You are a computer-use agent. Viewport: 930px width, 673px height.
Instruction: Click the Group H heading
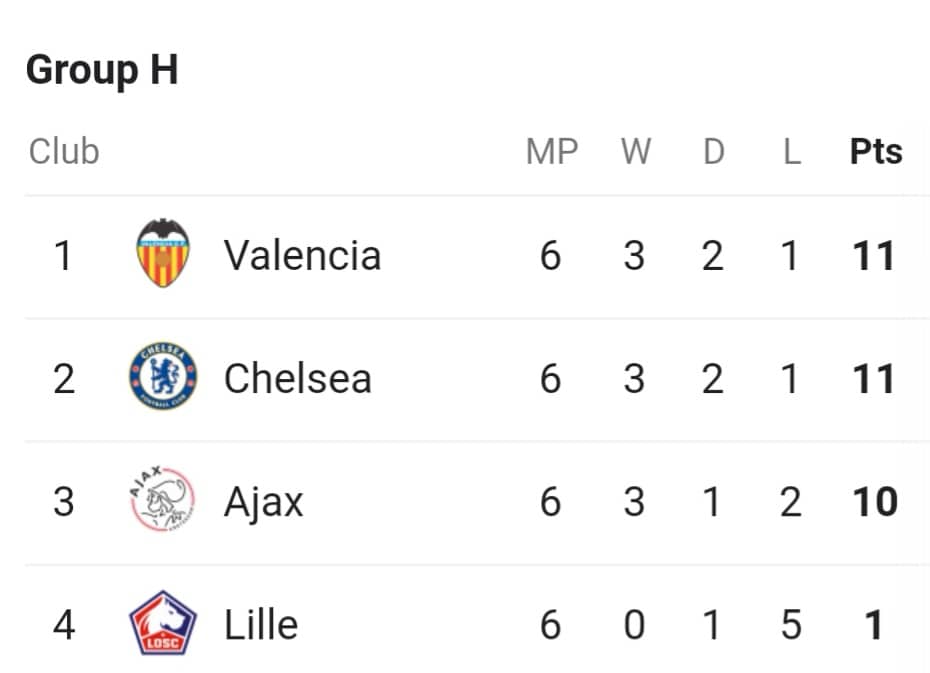click(x=102, y=71)
